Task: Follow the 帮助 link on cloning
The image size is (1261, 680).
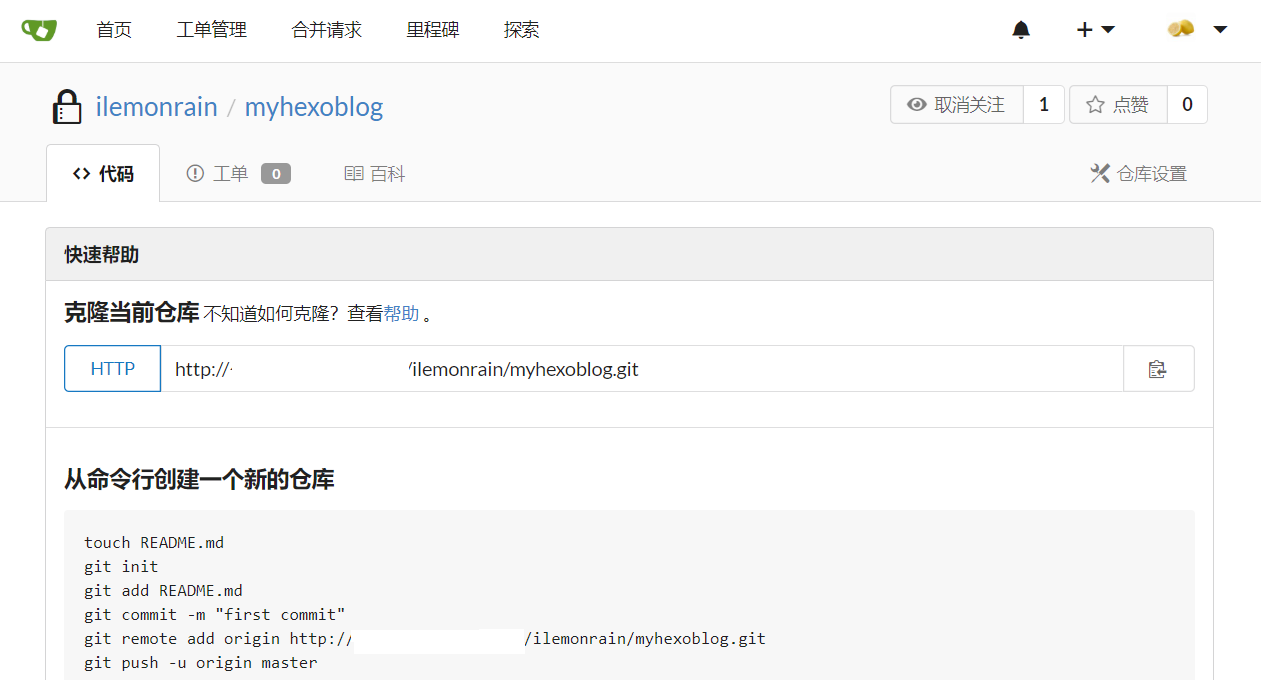Action: pyautogui.click(x=402, y=313)
